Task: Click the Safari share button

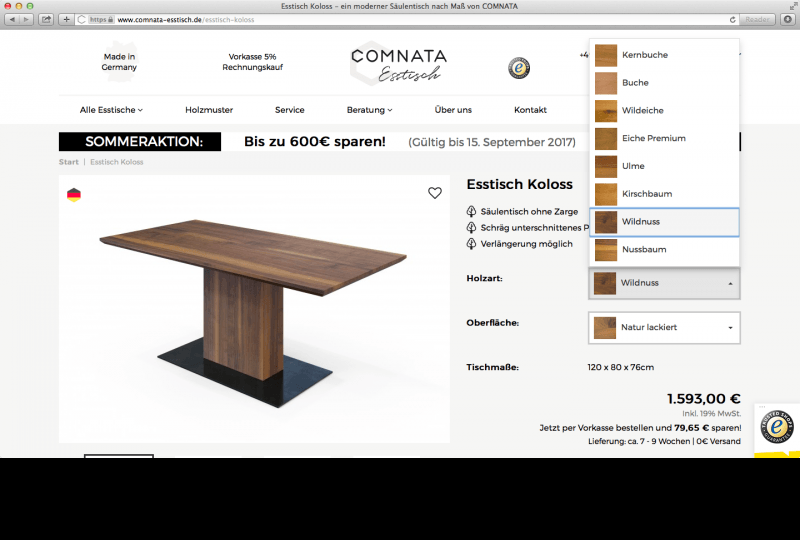Action: [x=46, y=19]
